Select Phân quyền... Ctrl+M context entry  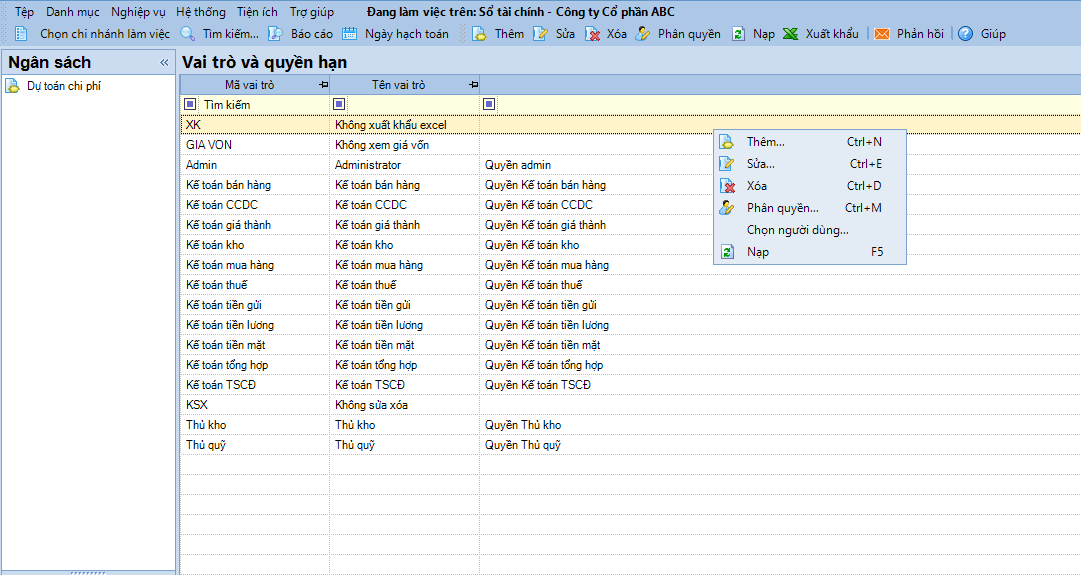coord(809,208)
